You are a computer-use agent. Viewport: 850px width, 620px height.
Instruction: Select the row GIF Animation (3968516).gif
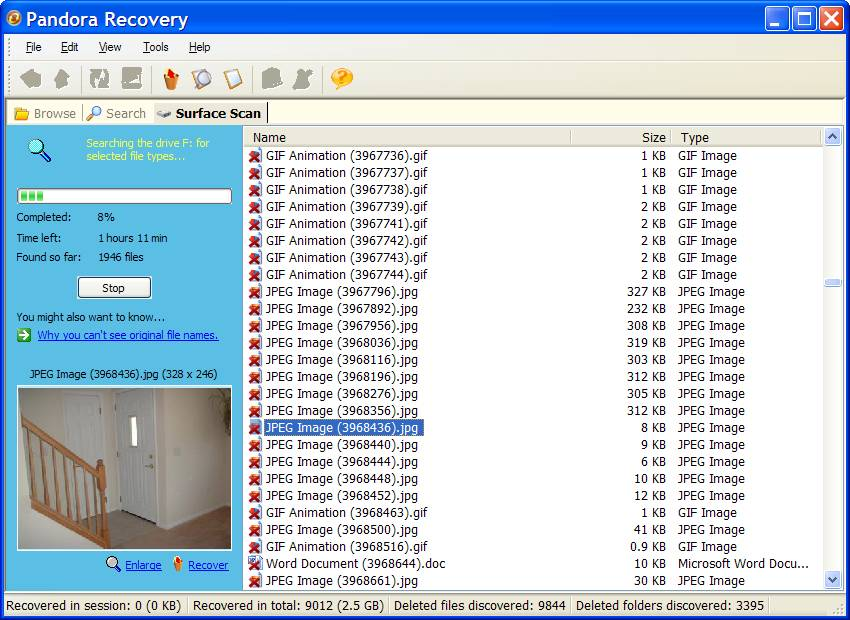tap(534, 547)
